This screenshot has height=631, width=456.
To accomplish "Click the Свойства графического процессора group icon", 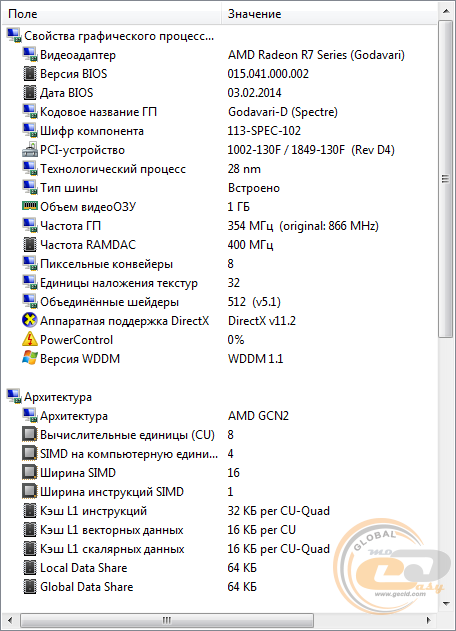I will (x=14, y=35).
